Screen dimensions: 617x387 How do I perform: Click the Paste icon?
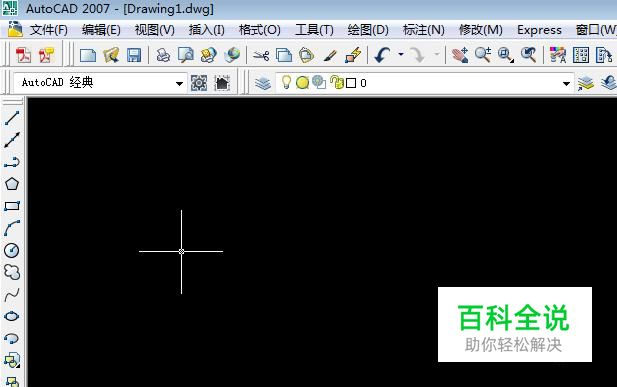click(x=307, y=55)
